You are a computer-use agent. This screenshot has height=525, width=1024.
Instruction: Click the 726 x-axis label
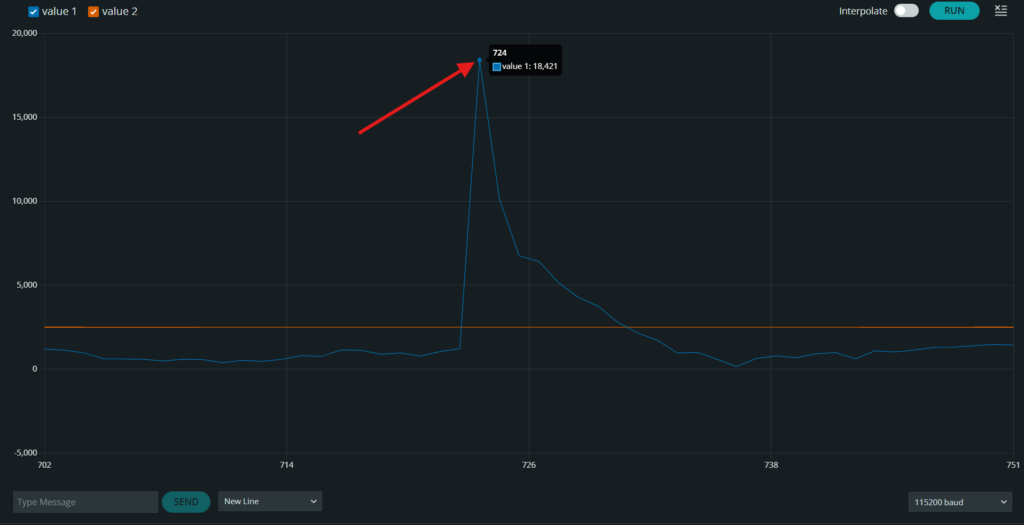pyautogui.click(x=529, y=465)
